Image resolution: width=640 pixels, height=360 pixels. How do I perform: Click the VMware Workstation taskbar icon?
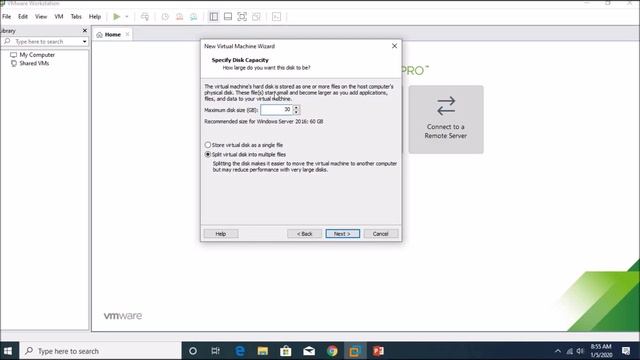355,351
